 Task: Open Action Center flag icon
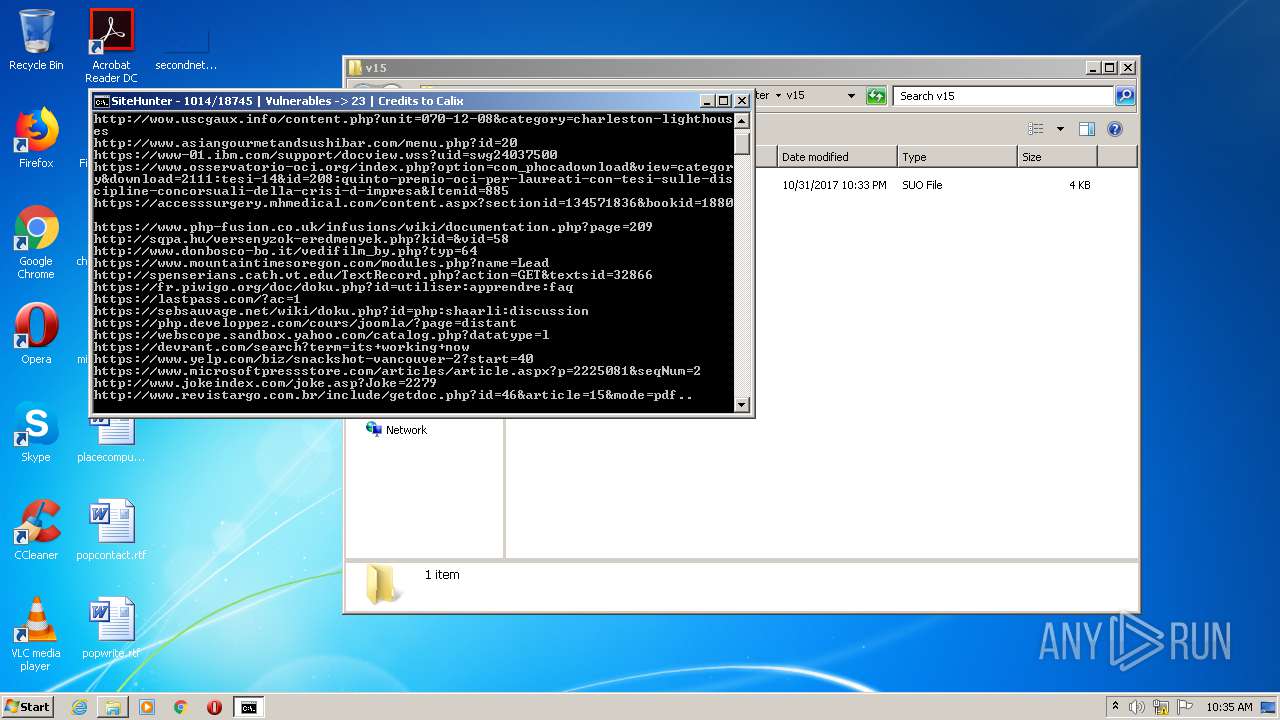[x=1185, y=707]
